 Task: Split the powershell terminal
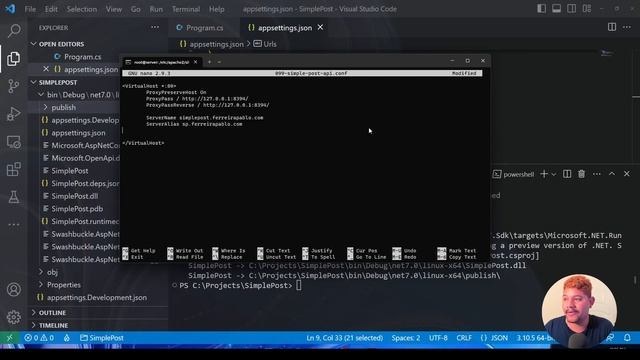click(x=567, y=174)
